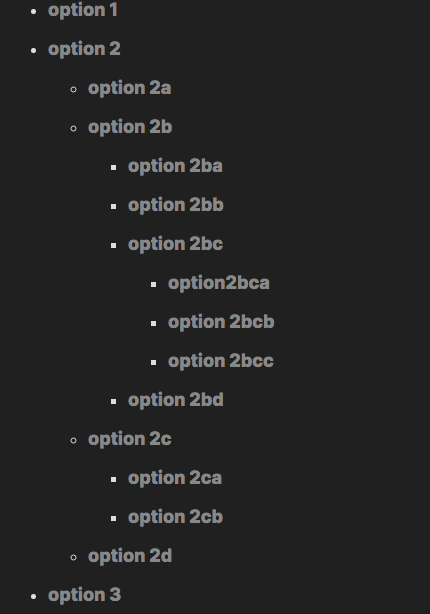Click the 'option 2bc' entry

tap(175, 245)
